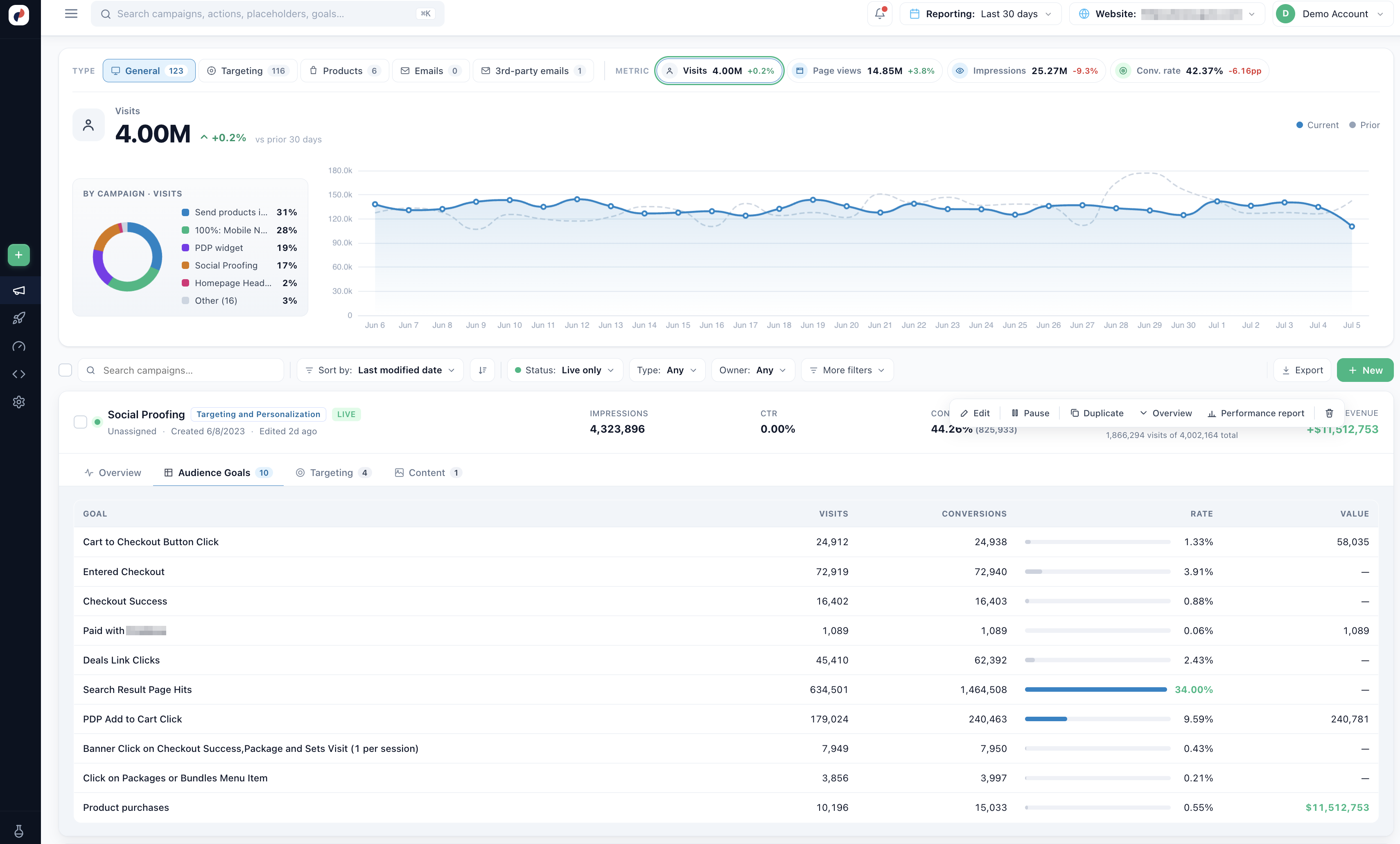Tick the Social Proofing campaign checkbox
Viewport: 1400px width, 844px height.
[80, 422]
